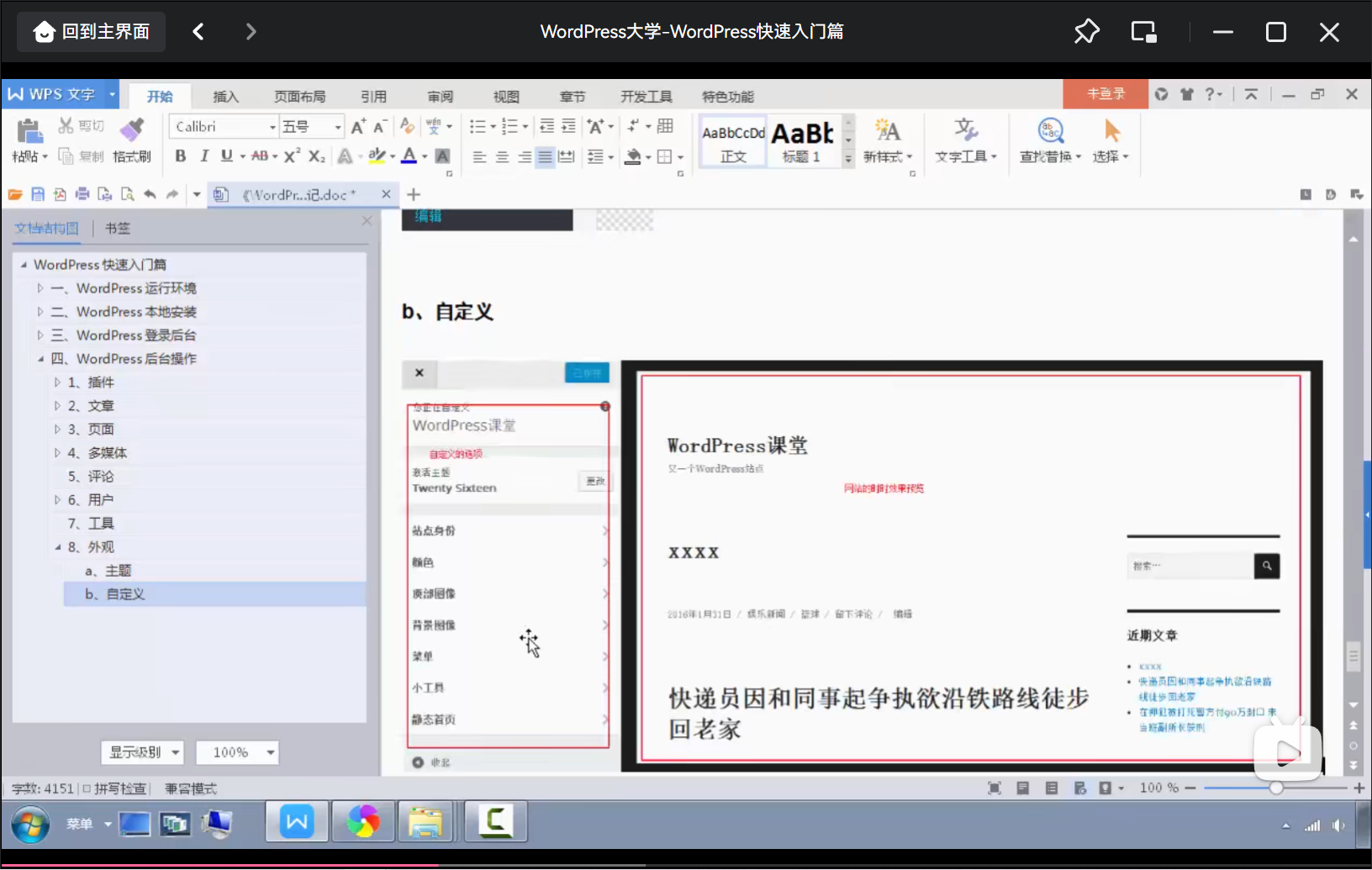Viewport: 1372px width, 870px height.
Task: Click the print icon in quick toolbar
Action: click(x=82, y=194)
